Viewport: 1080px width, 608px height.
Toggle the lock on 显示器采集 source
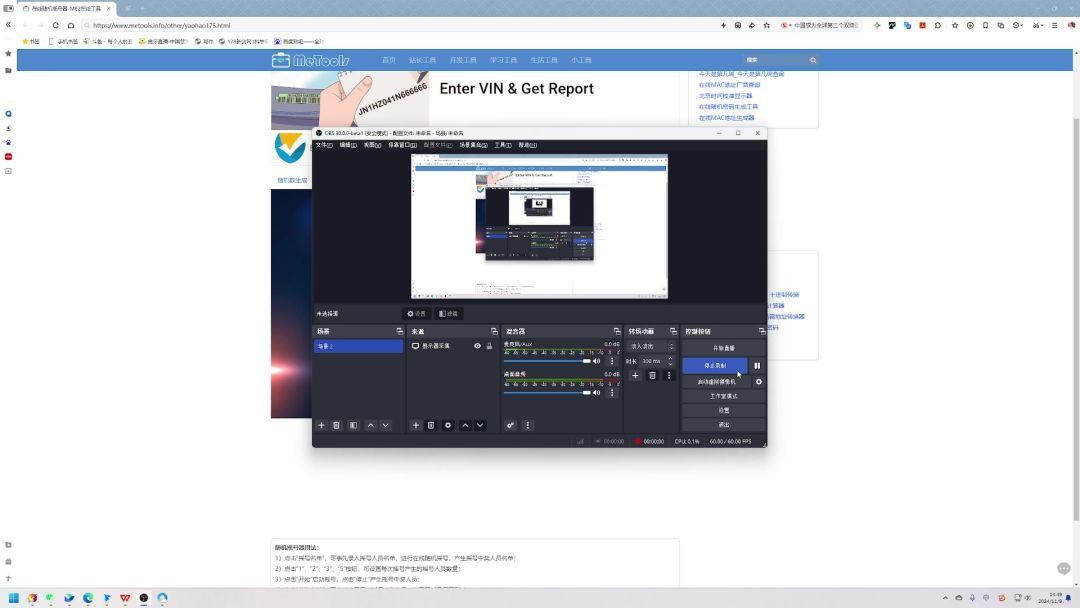coord(489,346)
